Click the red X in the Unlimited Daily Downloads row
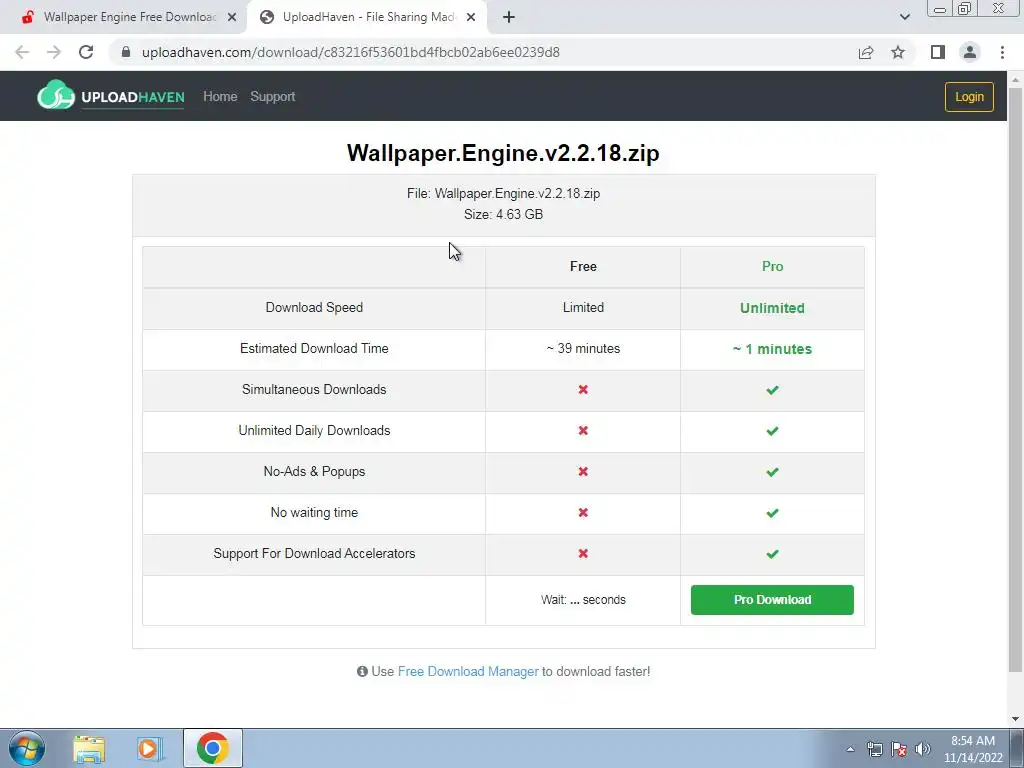The height and width of the screenshot is (768, 1024). (583, 430)
